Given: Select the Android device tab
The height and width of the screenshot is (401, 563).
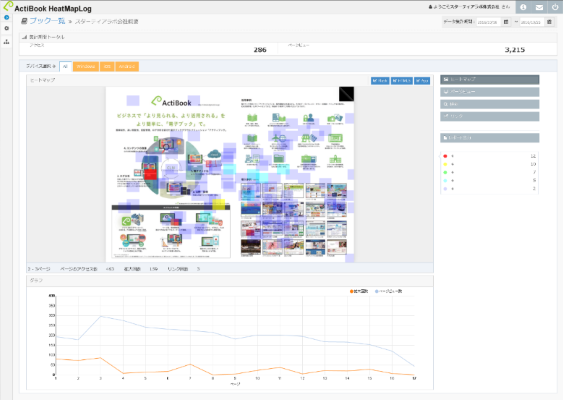Looking at the screenshot, I should tap(127, 66).
